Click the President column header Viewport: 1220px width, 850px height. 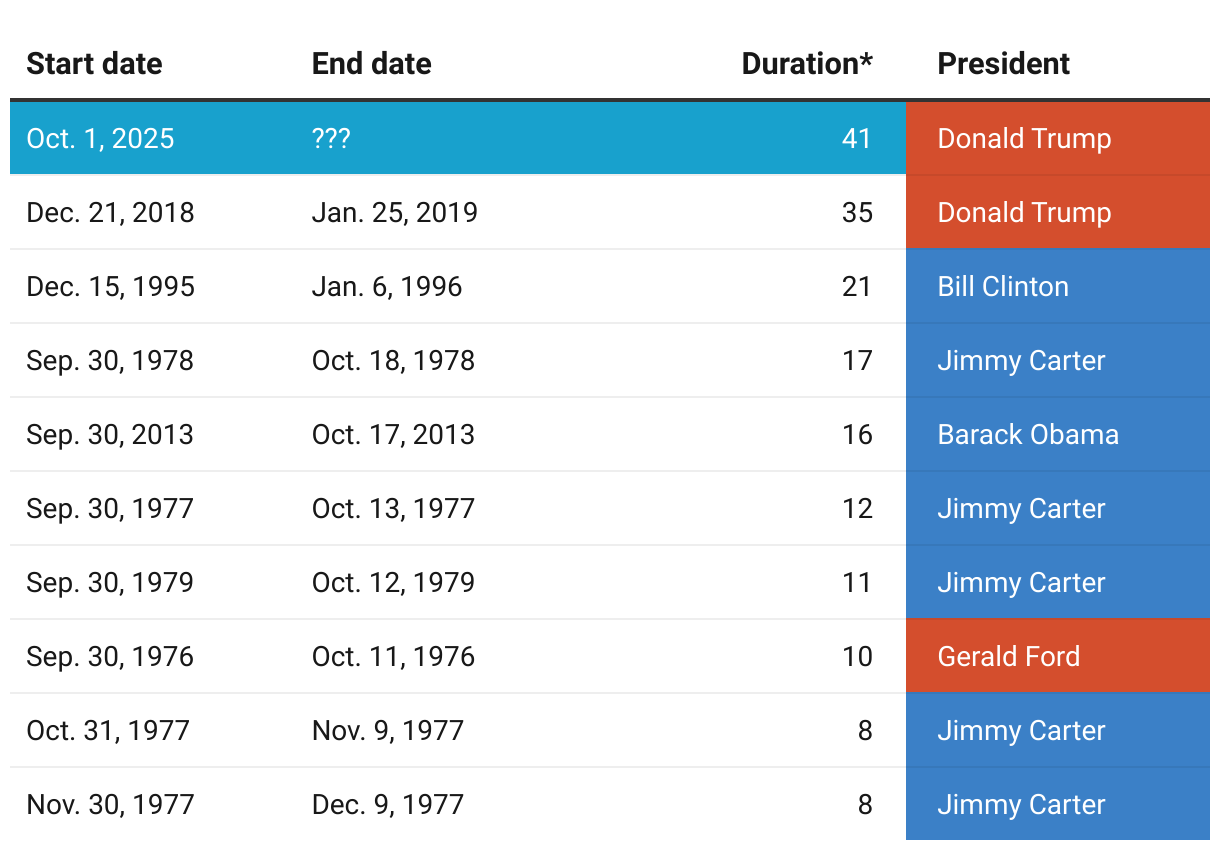point(1003,64)
